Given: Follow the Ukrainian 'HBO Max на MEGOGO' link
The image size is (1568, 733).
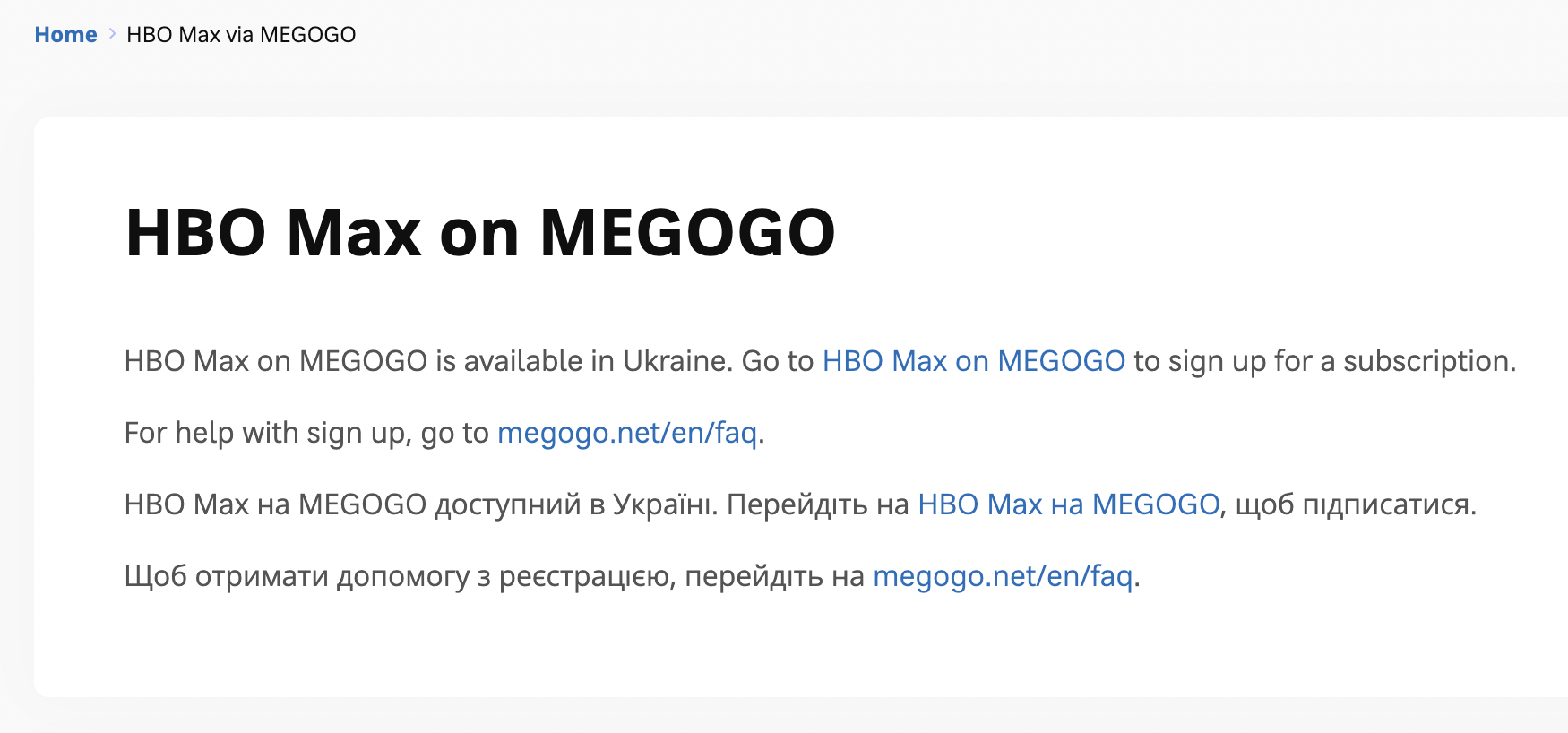Looking at the screenshot, I should point(1068,504).
